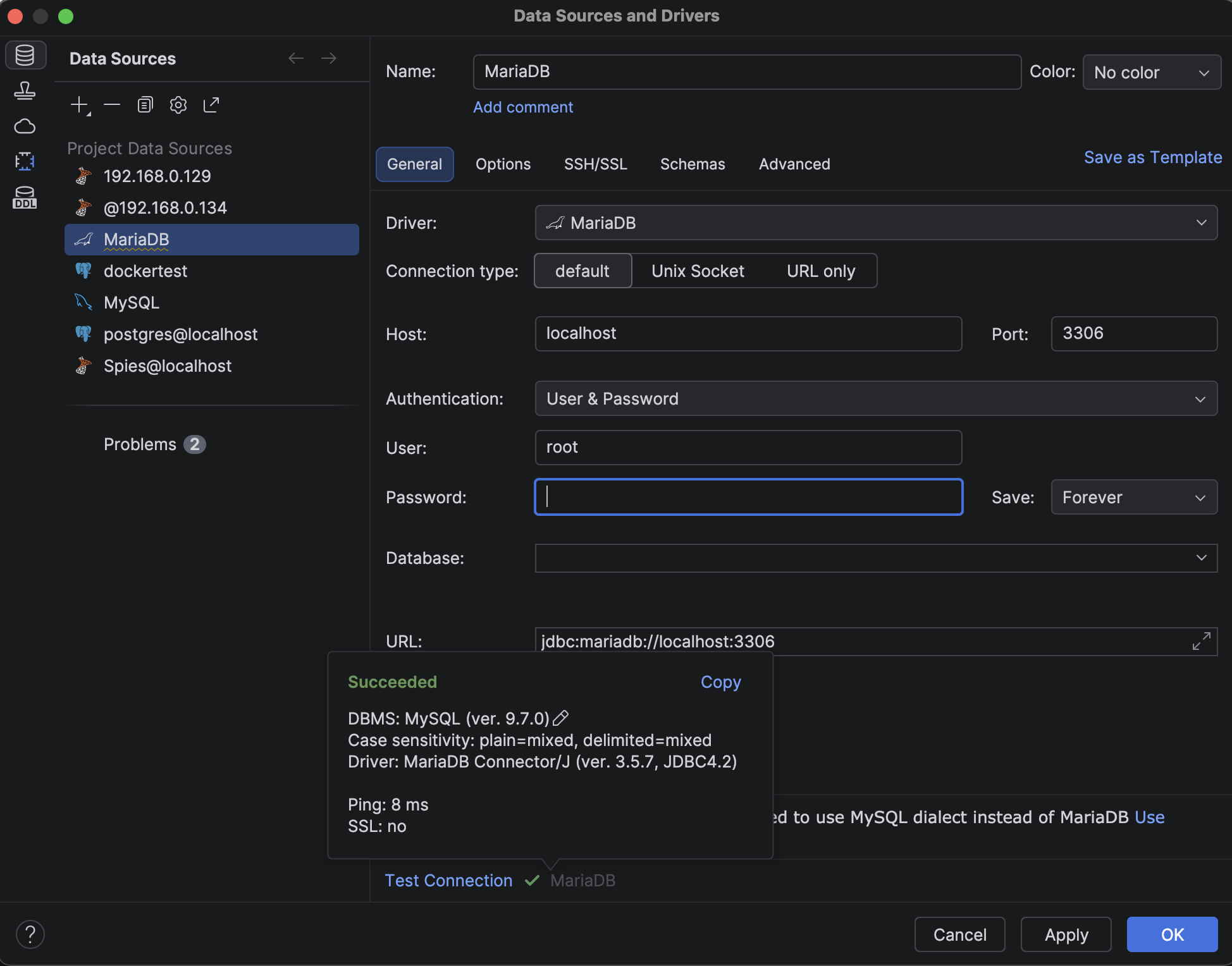Click the green check mark next to Test Connection
The image size is (1232, 966).
[x=532, y=881]
